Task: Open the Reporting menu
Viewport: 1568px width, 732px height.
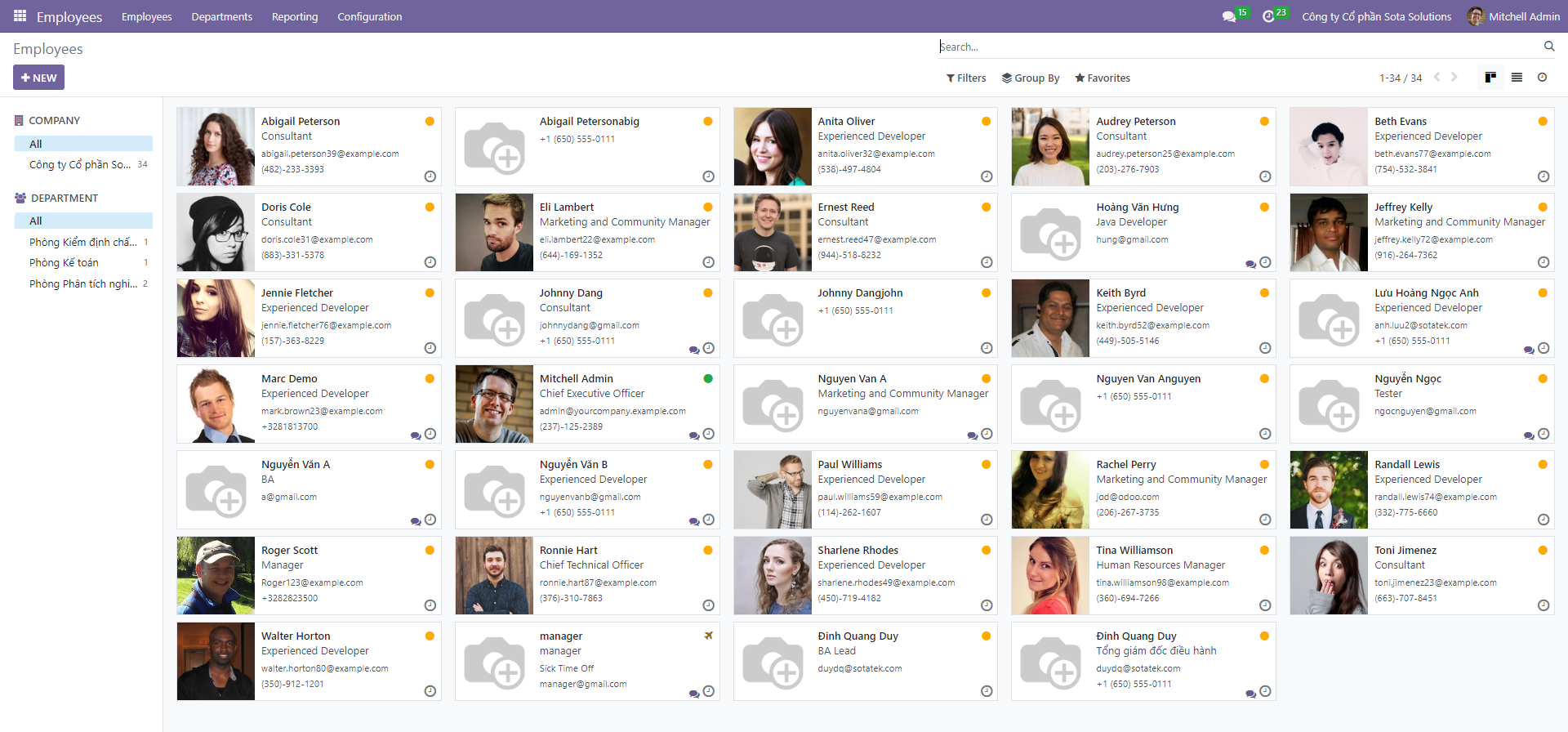Action: 295,16
